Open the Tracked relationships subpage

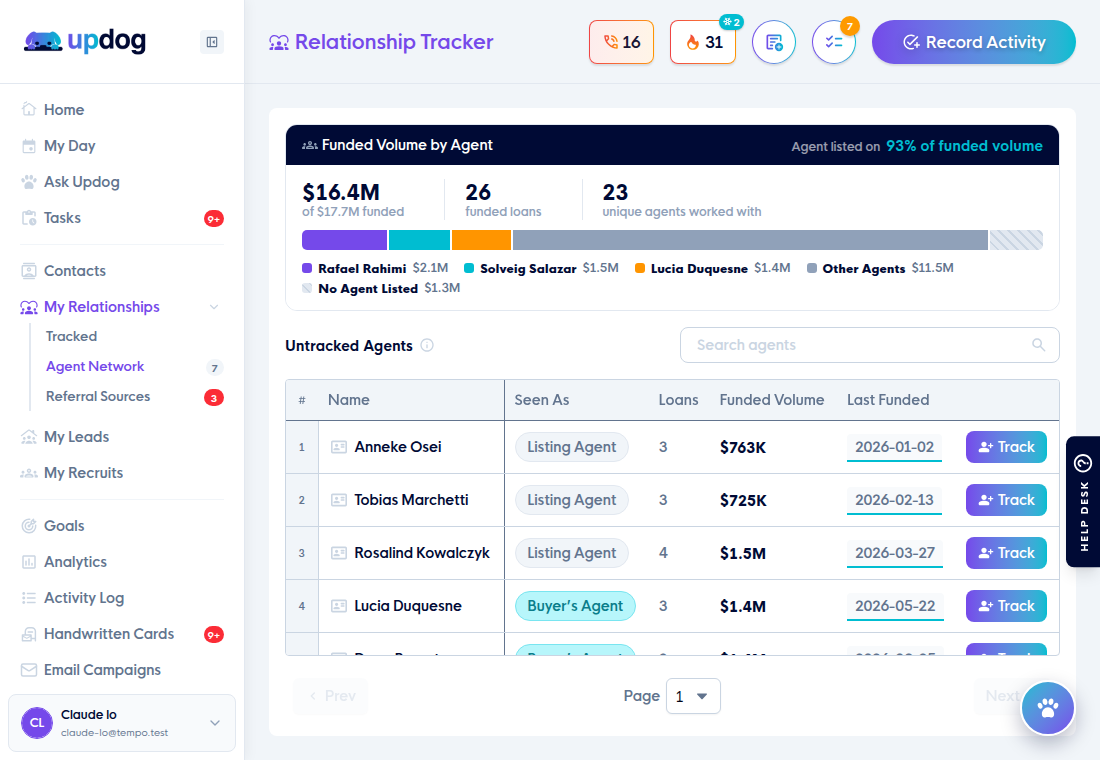tap(72, 336)
